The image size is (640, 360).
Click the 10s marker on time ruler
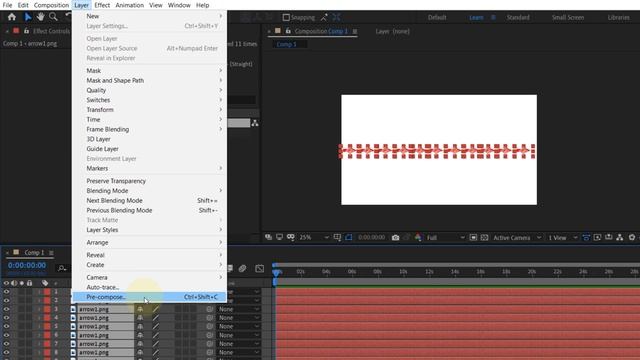[403, 272]
